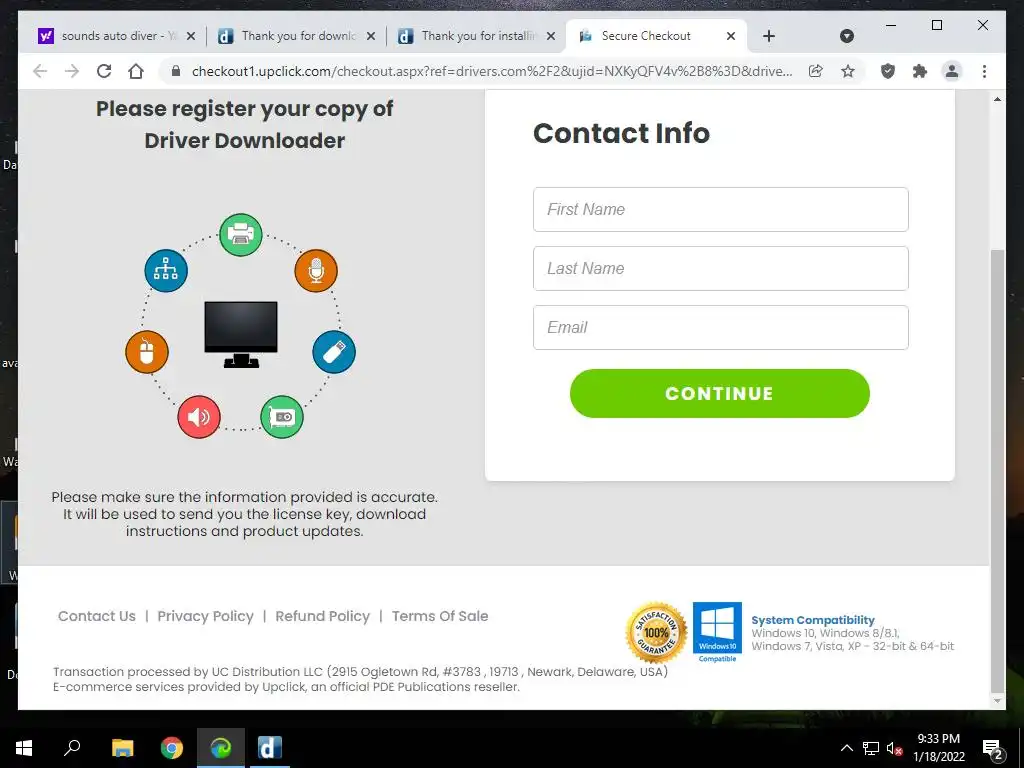Click the blue USB drive icon
Screen dimensions: 1024x768
[x=334, y=352]
